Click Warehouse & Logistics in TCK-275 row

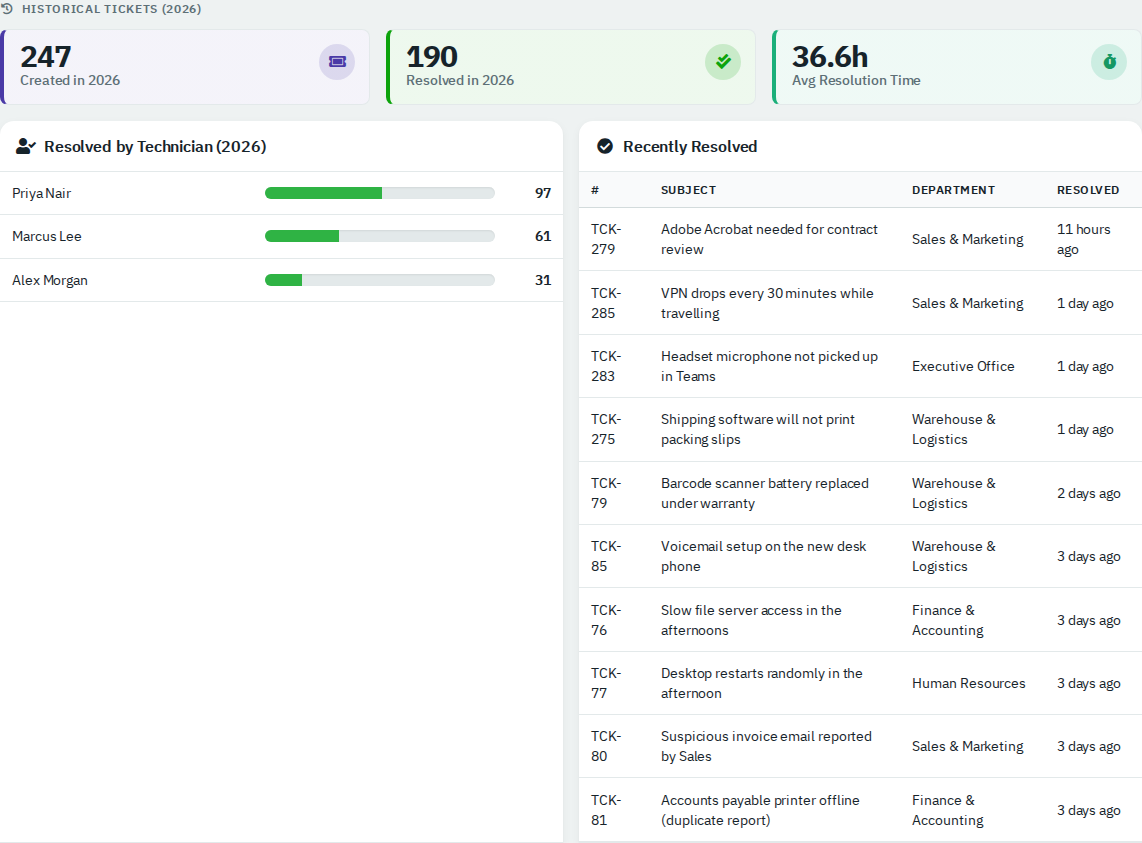point(953,429)
